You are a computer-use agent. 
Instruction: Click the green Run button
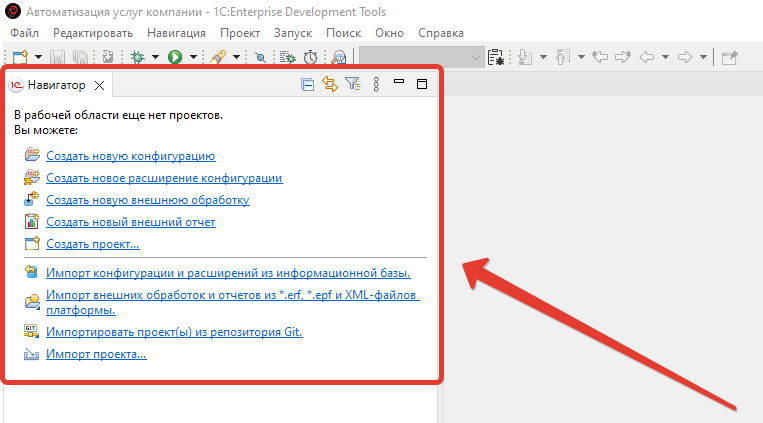click(175, 57)
